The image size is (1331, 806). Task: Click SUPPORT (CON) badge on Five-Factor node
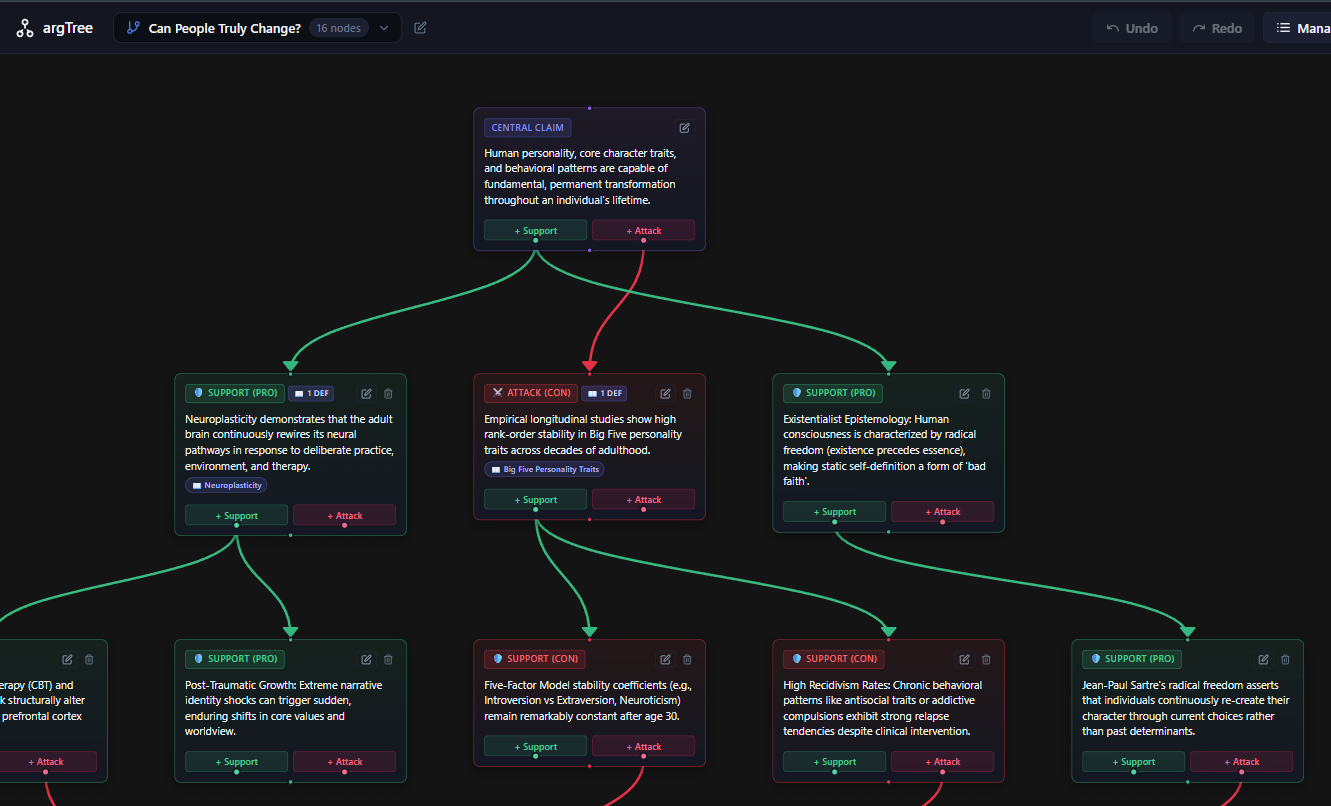(535, 659)
